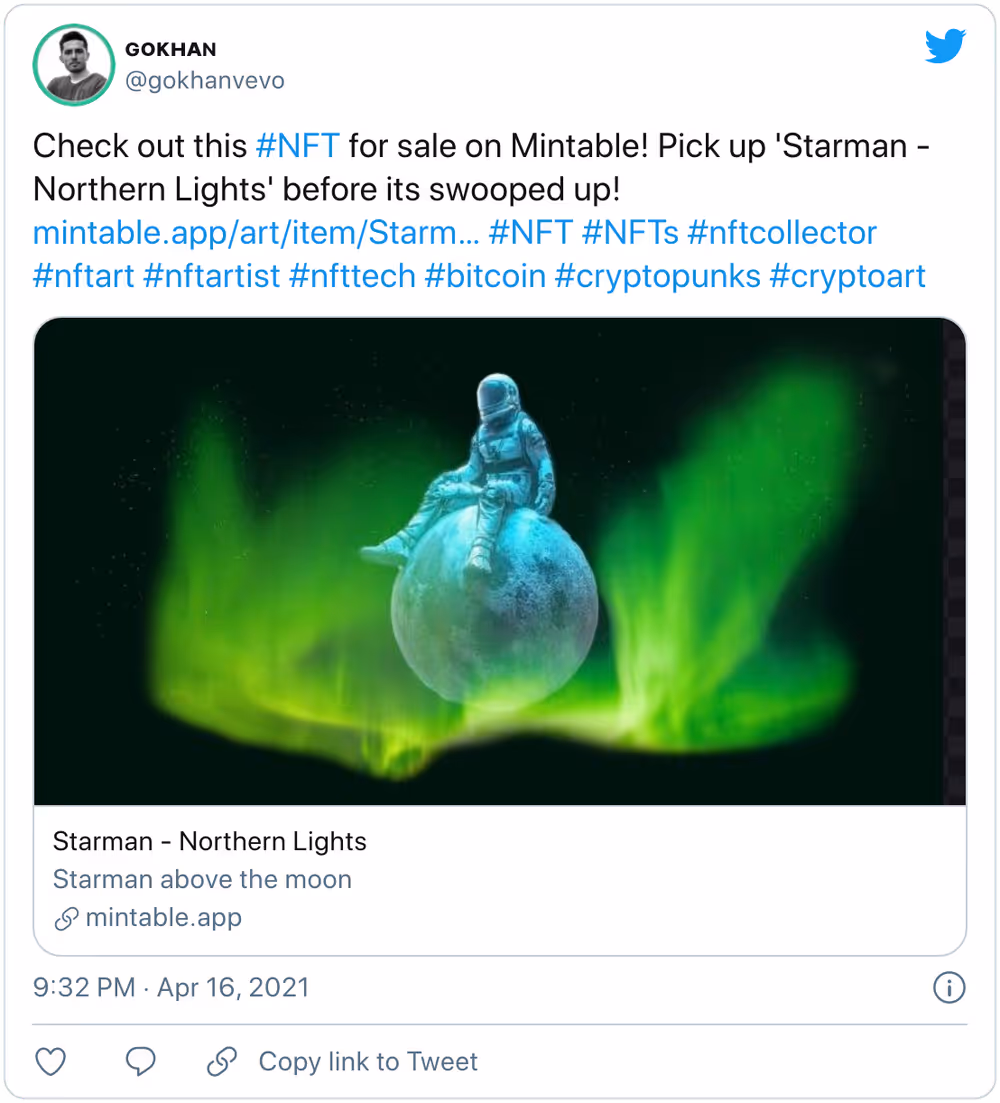
Task: Click the chain link icon beside Copy link
Action: click(x=222, y=1061)
